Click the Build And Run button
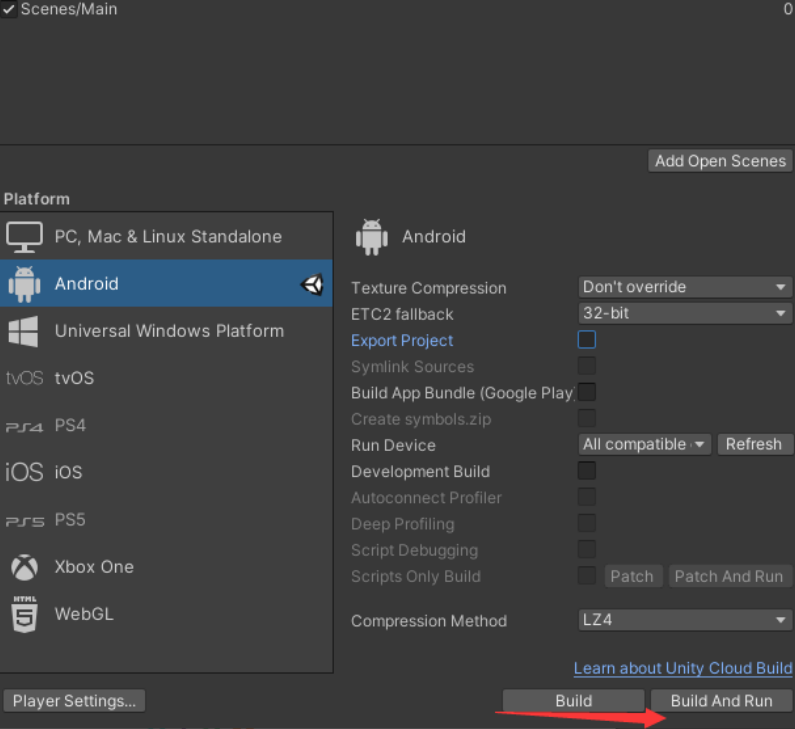 point(721,701)
